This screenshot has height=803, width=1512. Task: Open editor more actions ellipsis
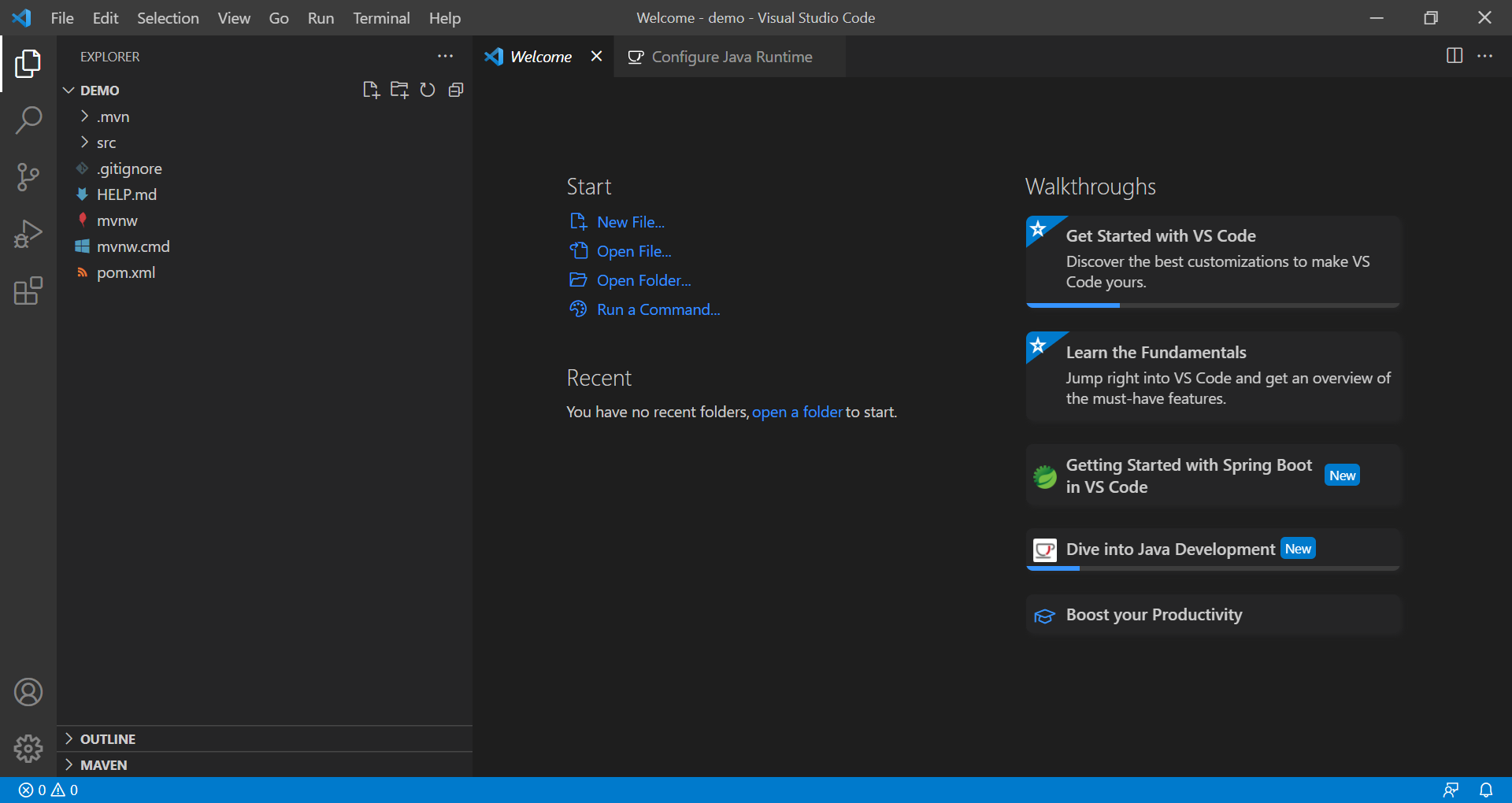coord(1484,56)
